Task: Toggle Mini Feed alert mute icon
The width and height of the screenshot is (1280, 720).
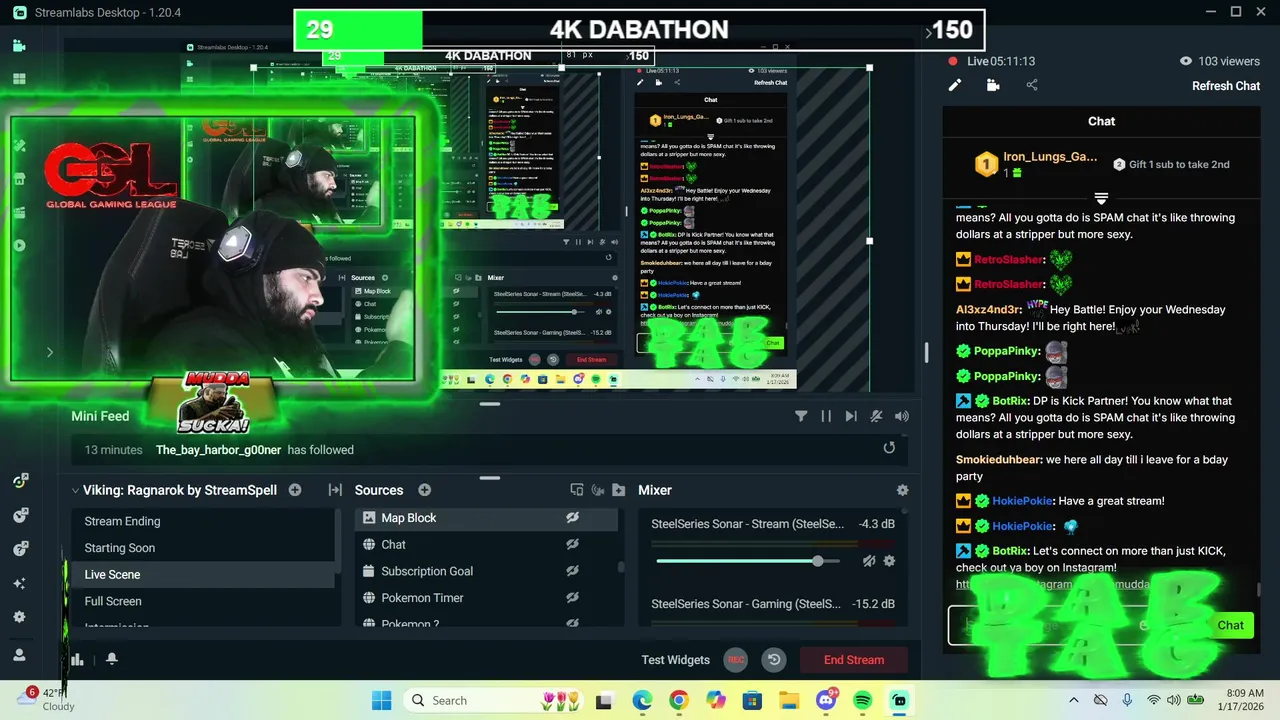Action: point(876,416)
